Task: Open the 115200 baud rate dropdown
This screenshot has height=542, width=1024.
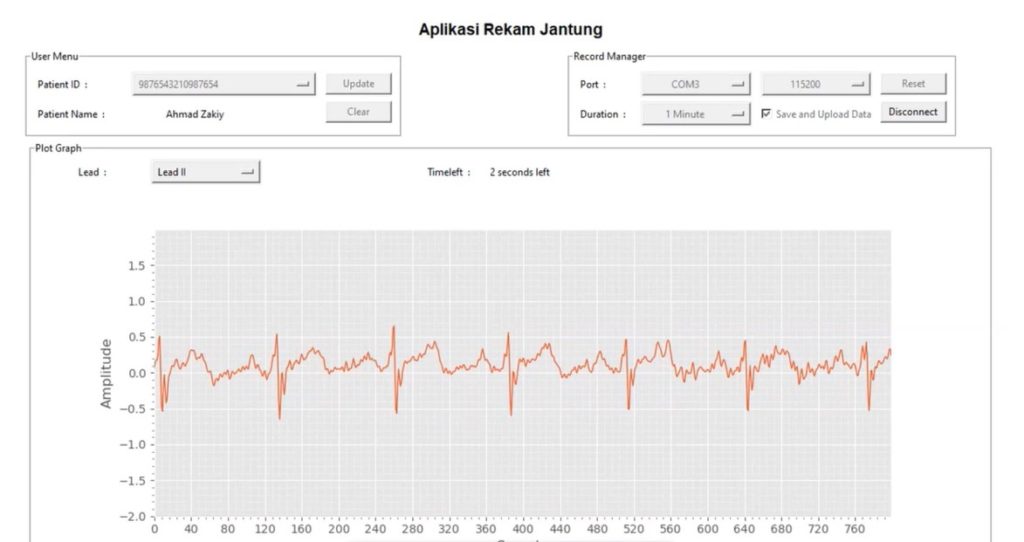Action: 815,85
